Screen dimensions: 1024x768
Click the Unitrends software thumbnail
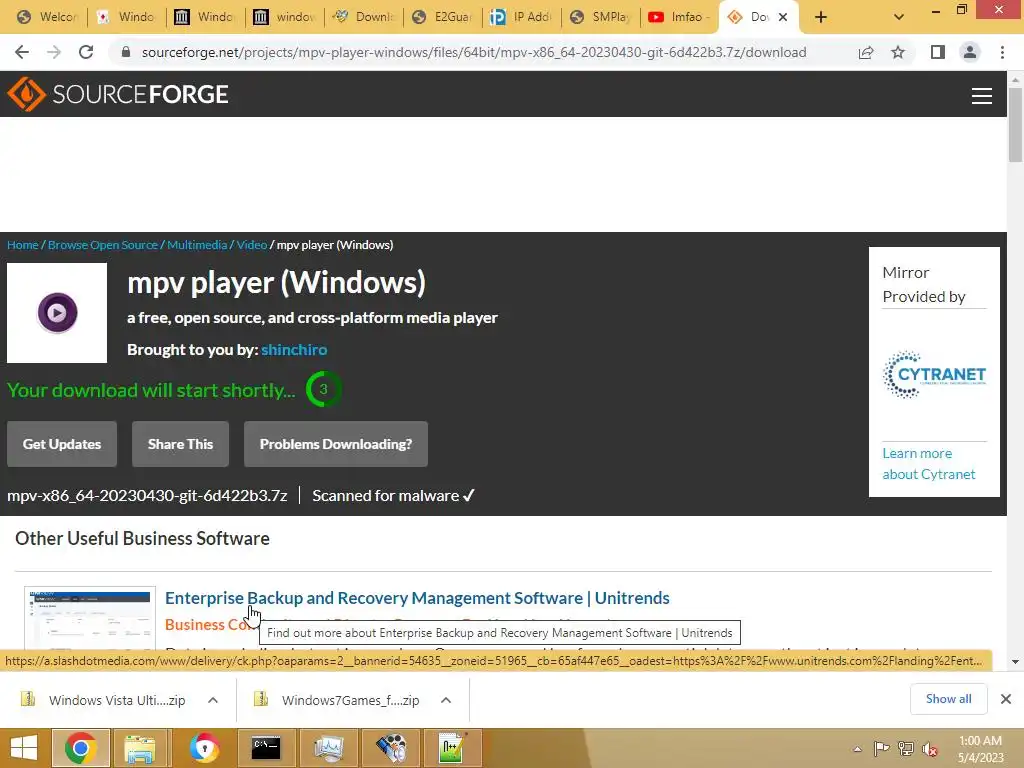point(89,618)
